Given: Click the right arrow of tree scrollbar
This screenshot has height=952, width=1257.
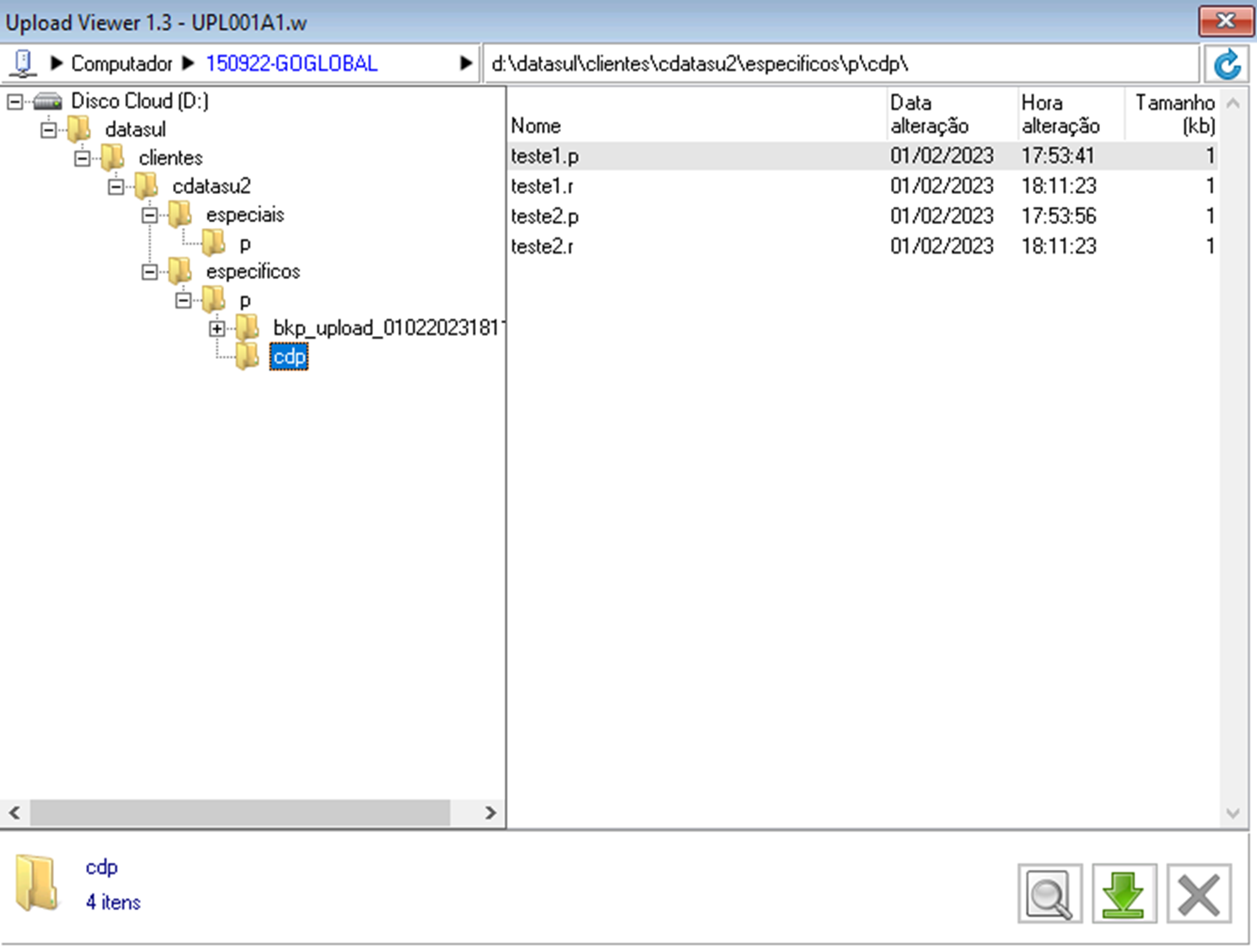Looking at the screenshot, I should click(490, 813).
